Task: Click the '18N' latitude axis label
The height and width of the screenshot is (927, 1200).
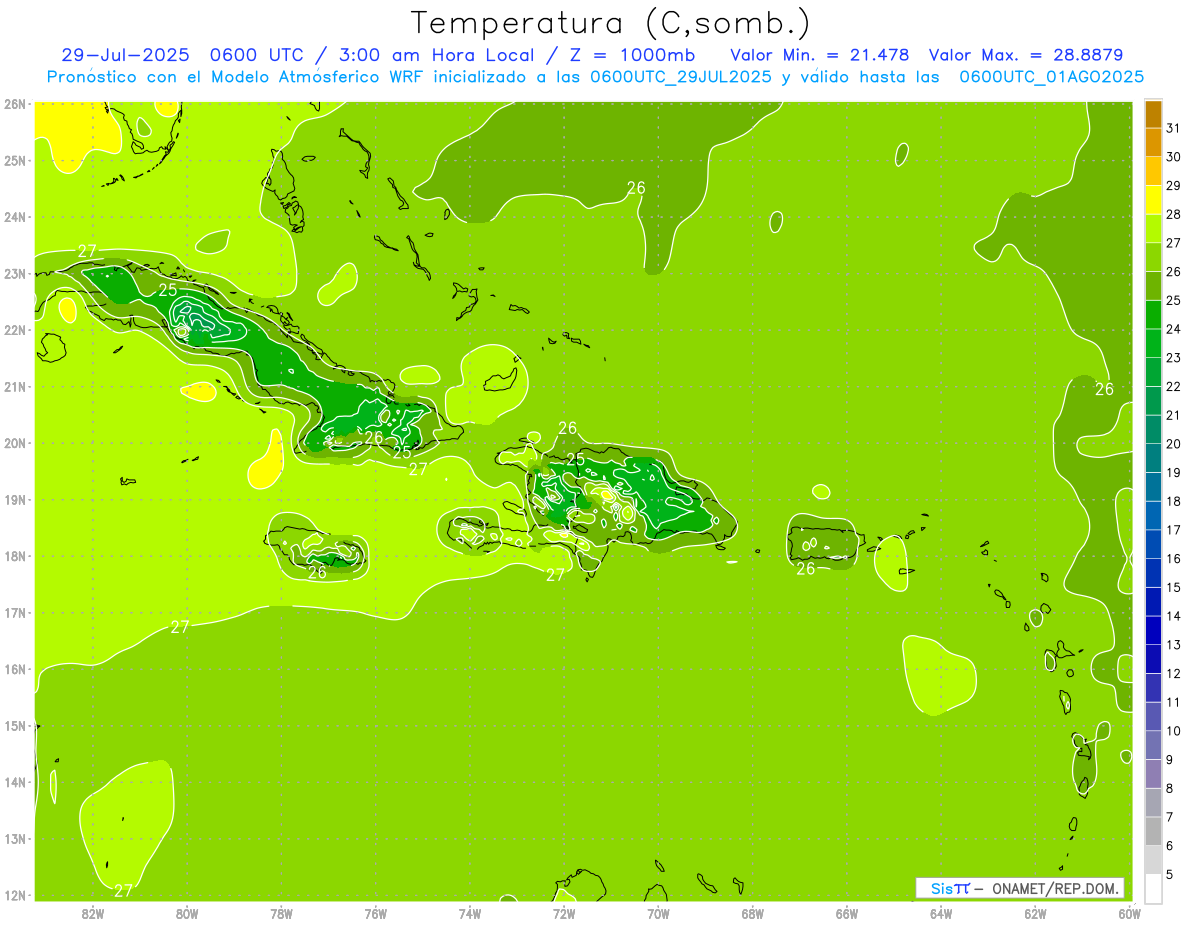Action: coord(15,556)
